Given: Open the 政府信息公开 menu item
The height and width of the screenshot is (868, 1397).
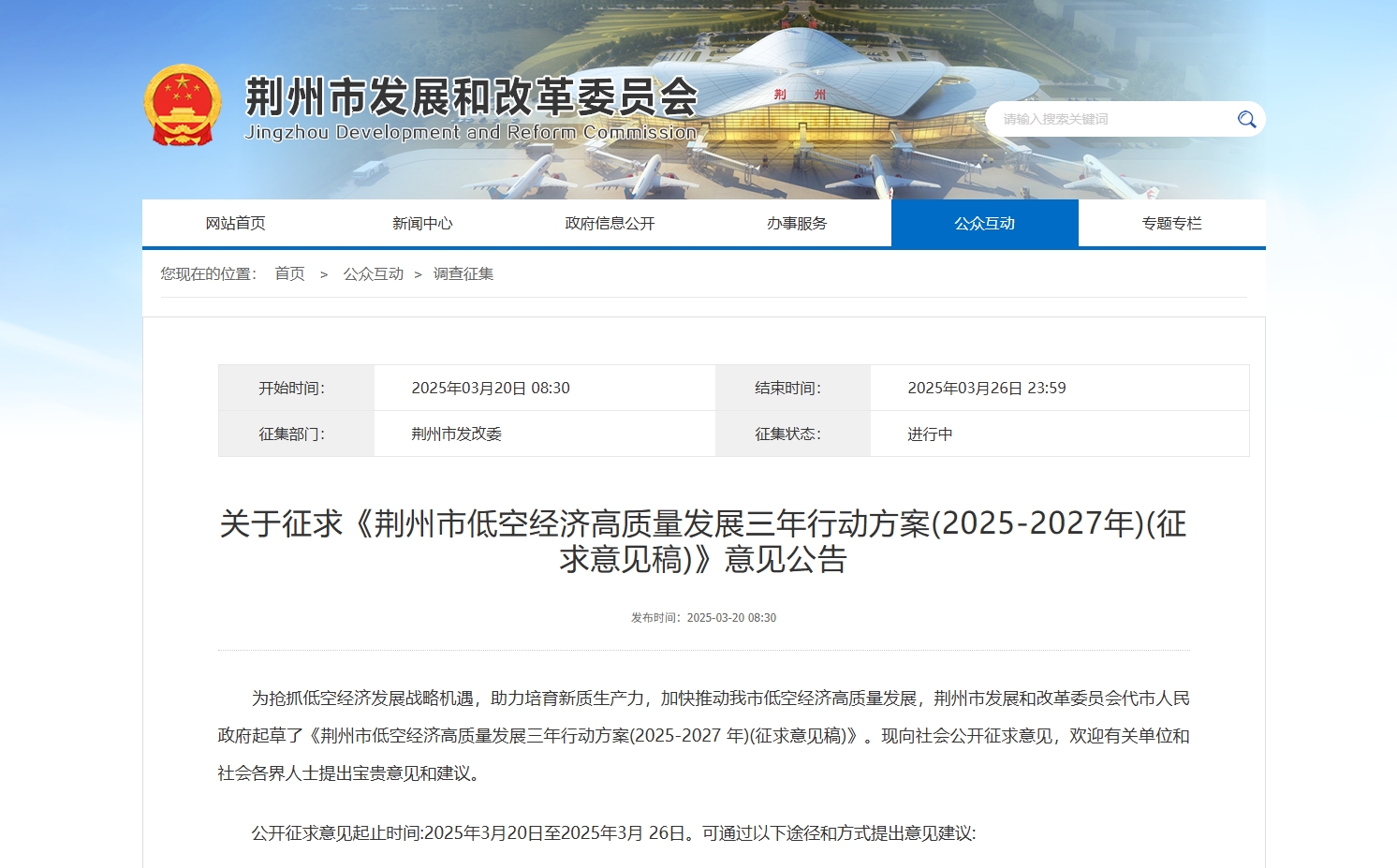Looking at the screenshot, I should 610,223.
